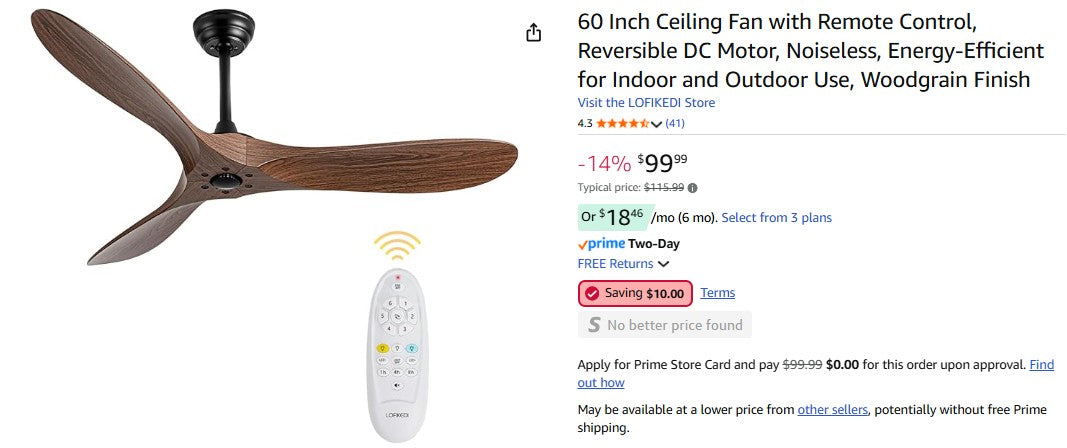Click the share icon above the product image
Viewport: 1067px width, 448px height.
click(534, 32)
